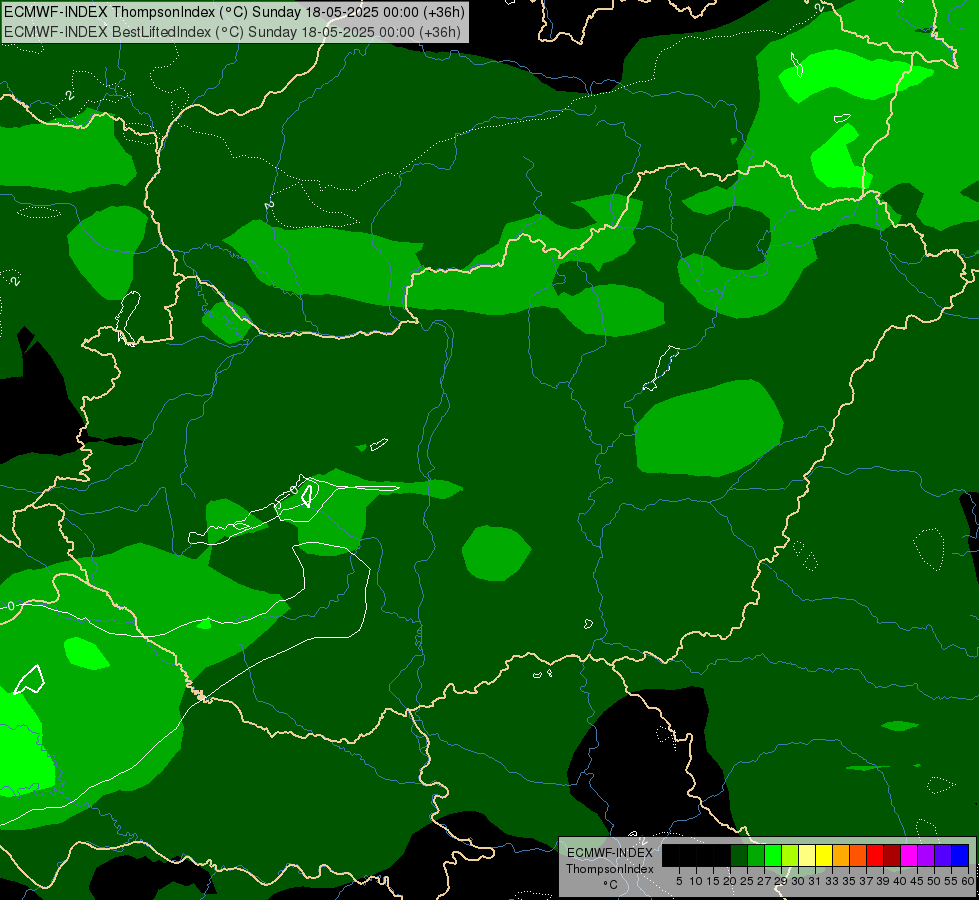
Task: Click the legend tick value 50
Action: click(x=934, y=881)
